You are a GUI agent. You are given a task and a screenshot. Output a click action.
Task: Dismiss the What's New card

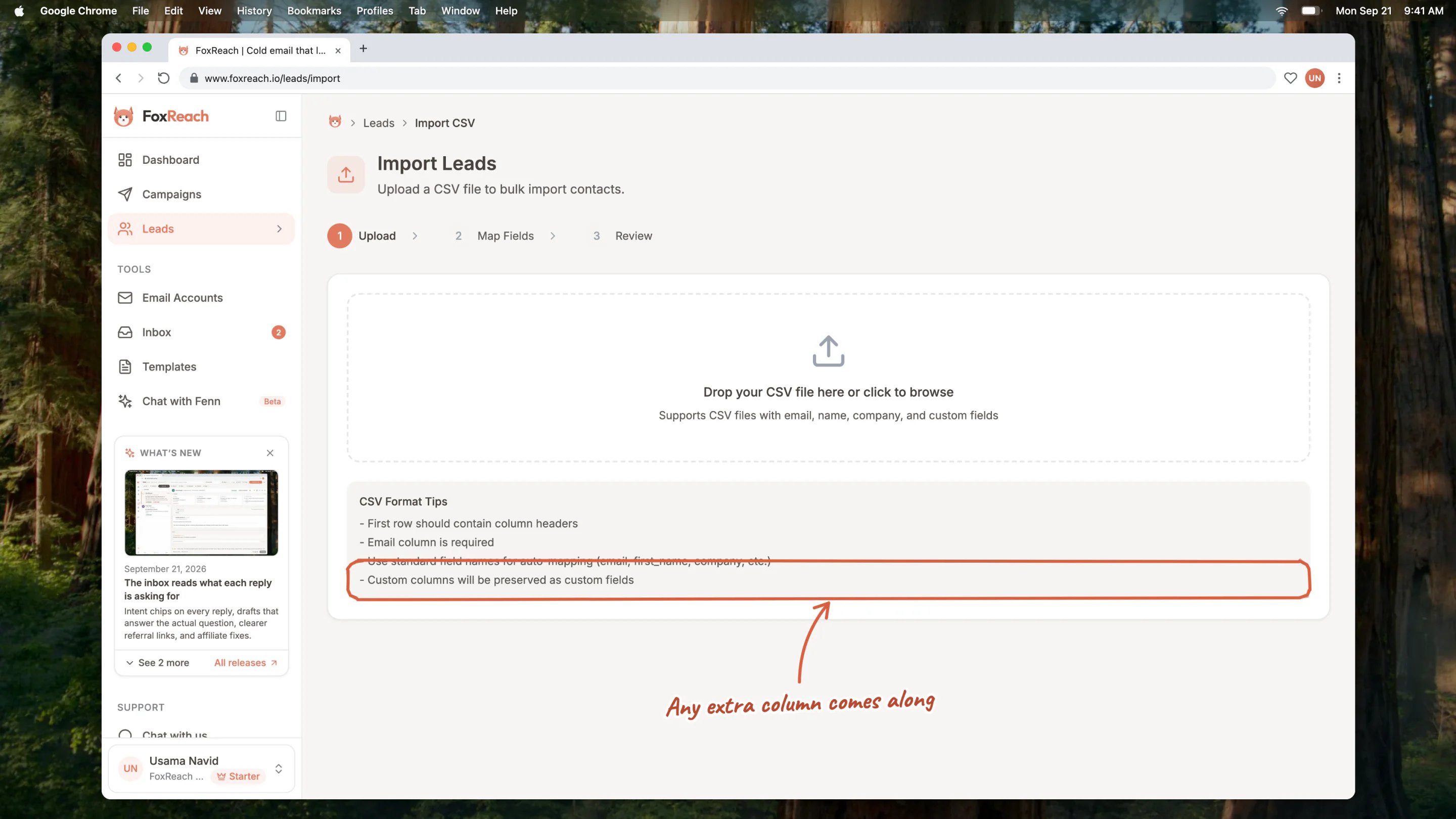(269, 453)
